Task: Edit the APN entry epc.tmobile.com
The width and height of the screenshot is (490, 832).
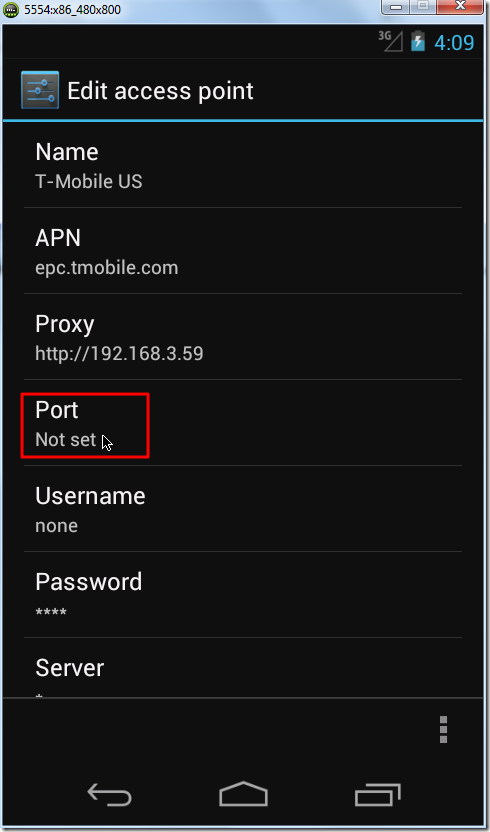Action: click(x=243, y=251)
